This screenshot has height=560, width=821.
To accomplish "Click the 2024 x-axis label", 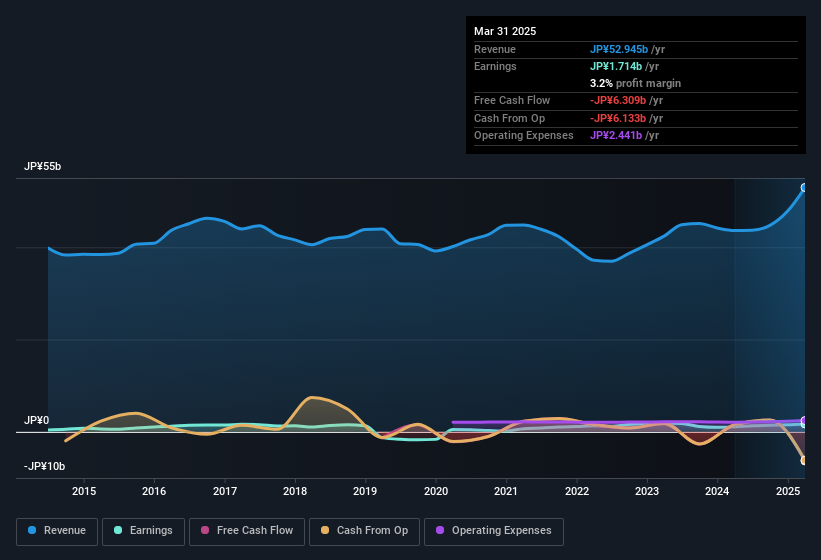I will click(717, 491).
